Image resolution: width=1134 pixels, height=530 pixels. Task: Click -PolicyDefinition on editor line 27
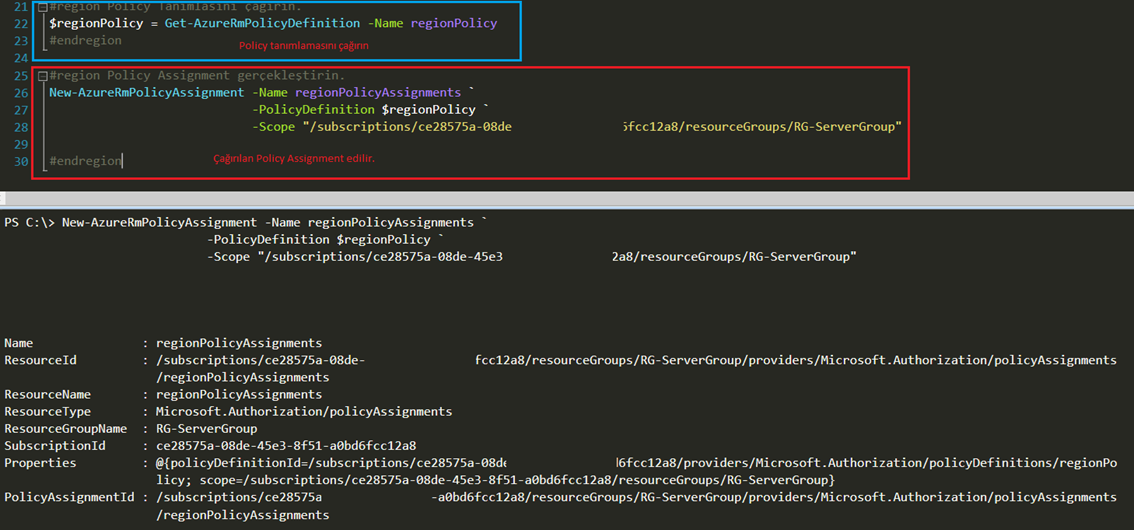click(x=313, y=110)
